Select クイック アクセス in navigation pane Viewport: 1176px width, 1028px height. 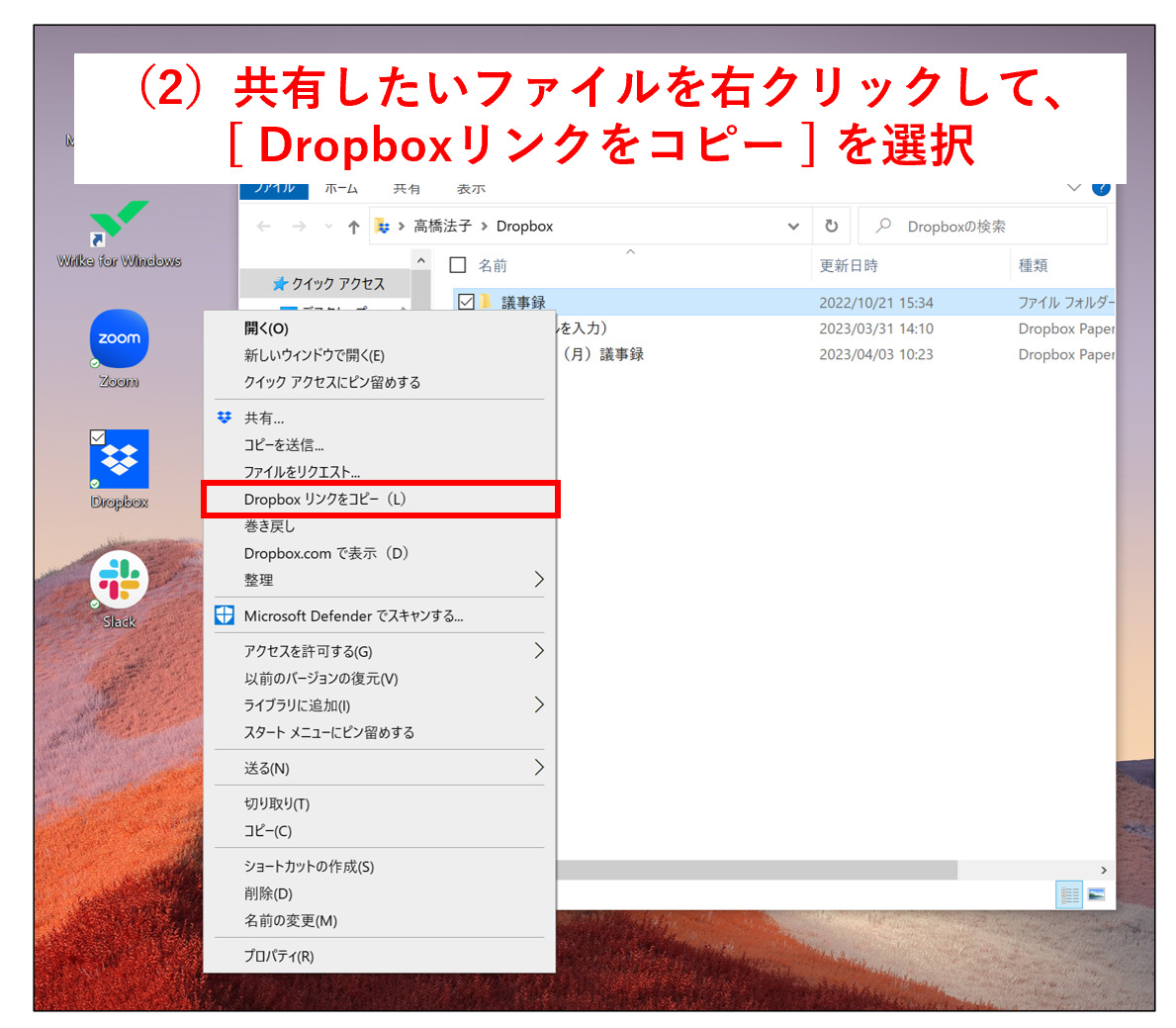point(327,284)
